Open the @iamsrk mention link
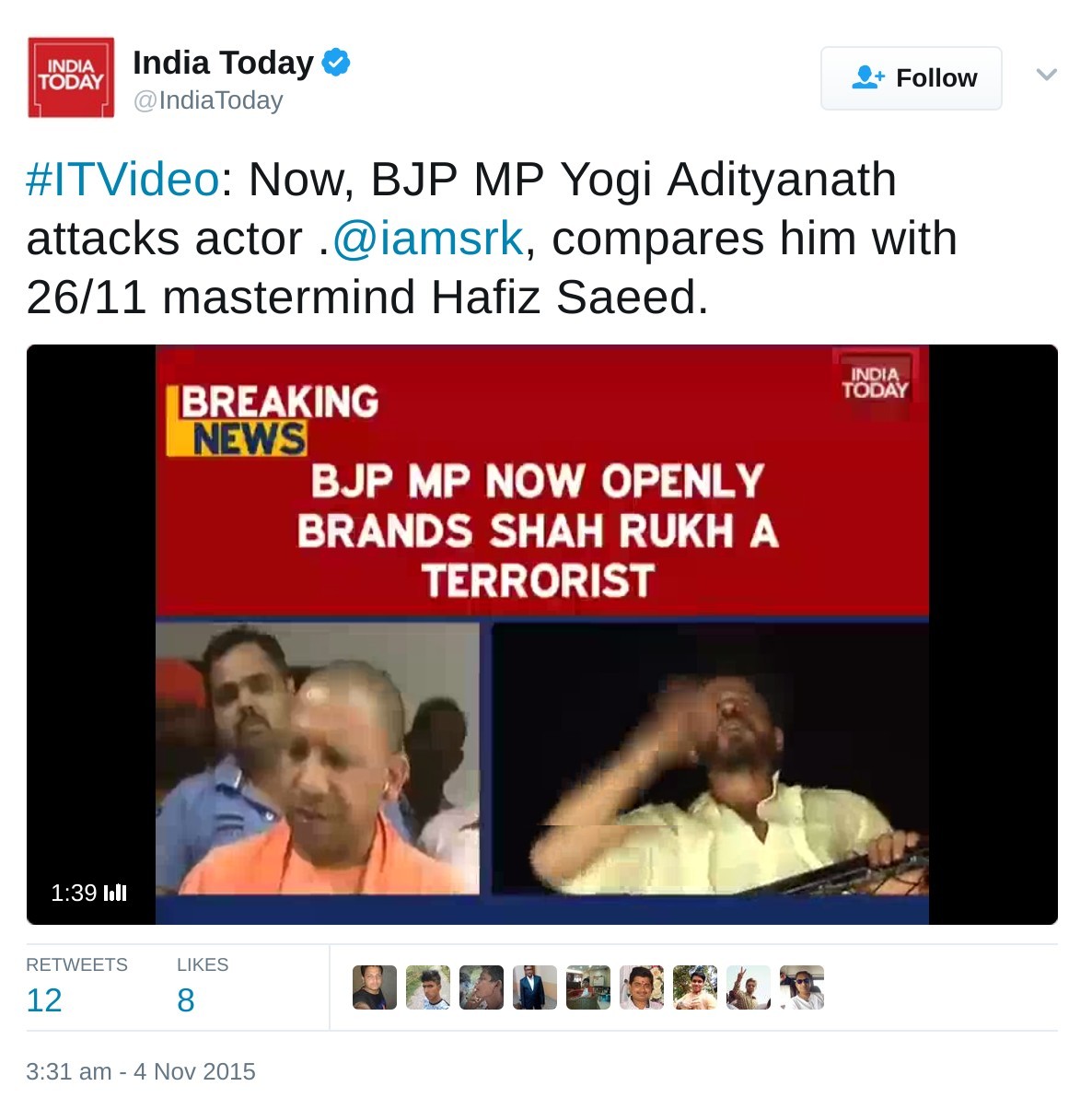 click(428, 239)
